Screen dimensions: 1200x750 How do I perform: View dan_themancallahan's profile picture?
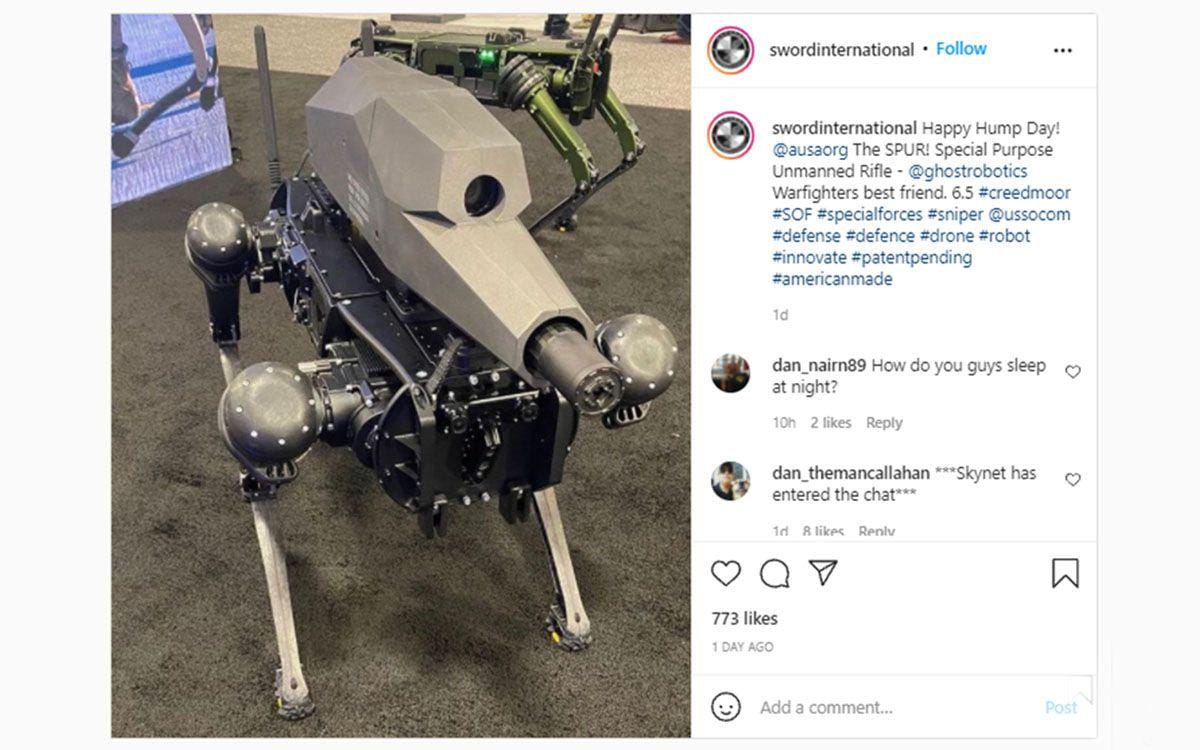[730, 481]
